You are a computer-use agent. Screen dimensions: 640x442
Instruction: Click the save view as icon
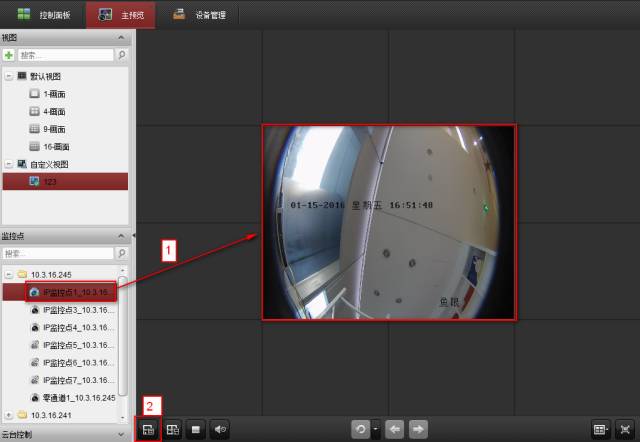coord(172,429)
